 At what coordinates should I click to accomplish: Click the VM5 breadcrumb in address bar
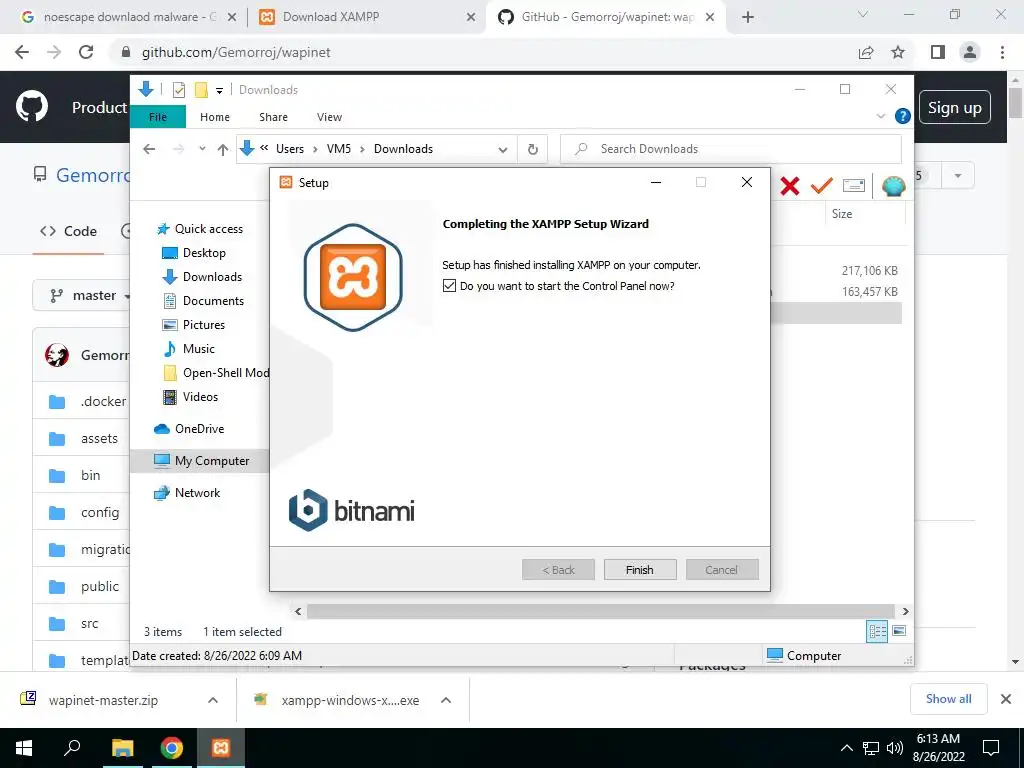(339, 149)
